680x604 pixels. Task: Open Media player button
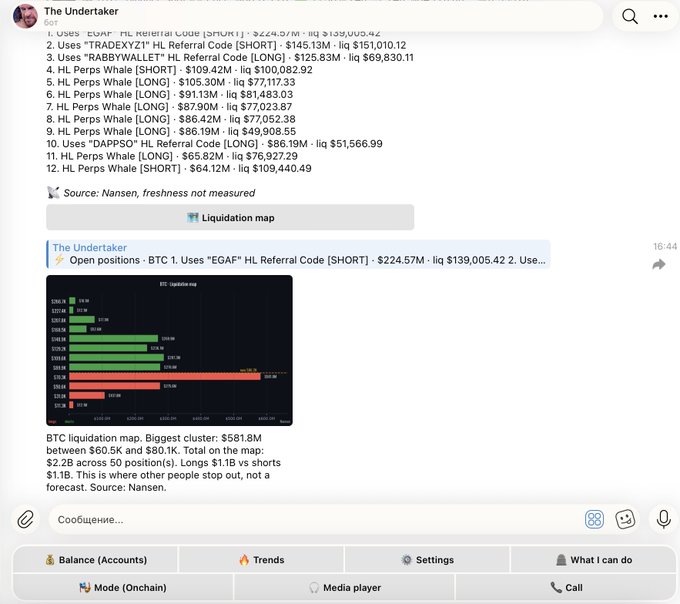[x=345, y=588]
